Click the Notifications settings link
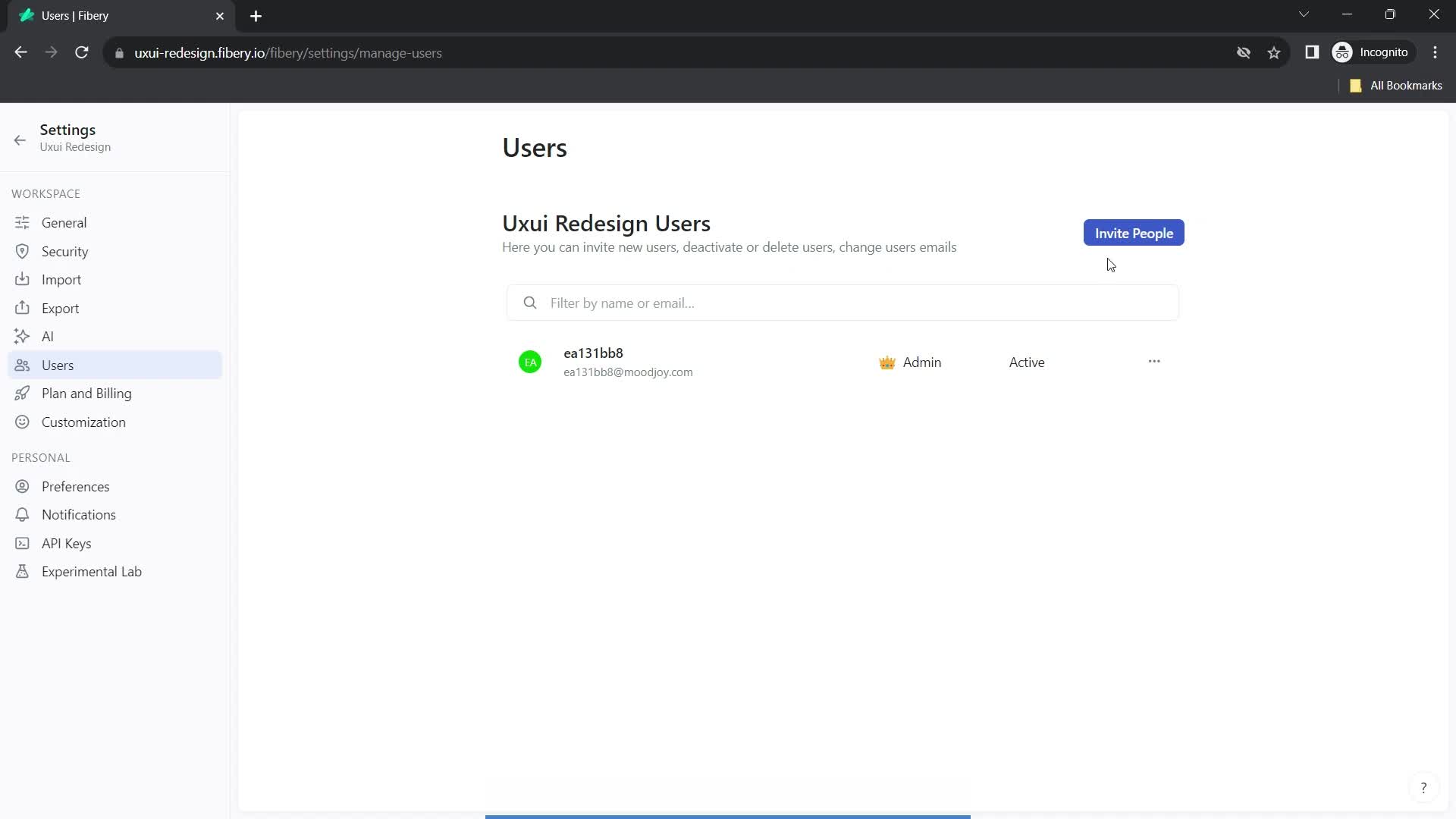The image size is (1456, 819). coord(79,515)
